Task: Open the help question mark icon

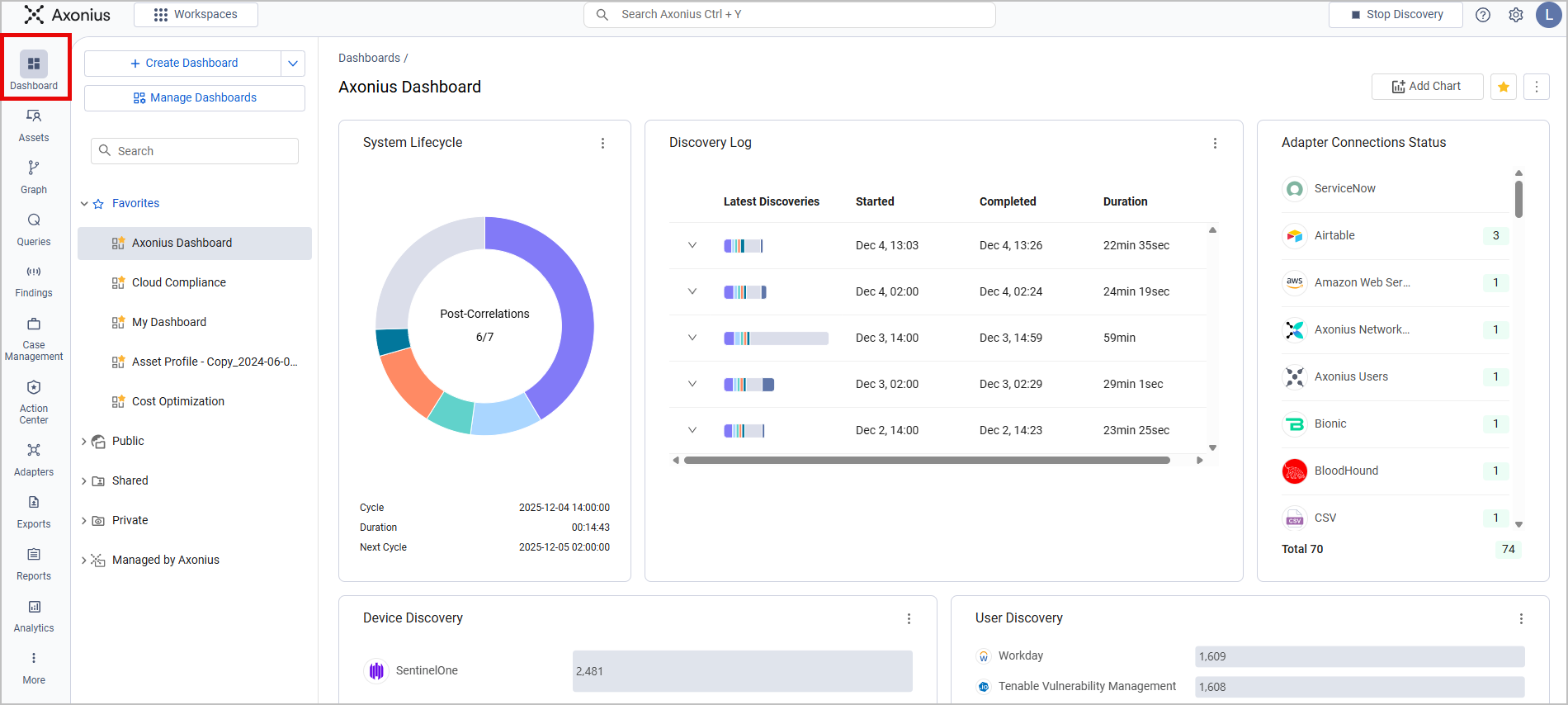Action: (1483, 15)
